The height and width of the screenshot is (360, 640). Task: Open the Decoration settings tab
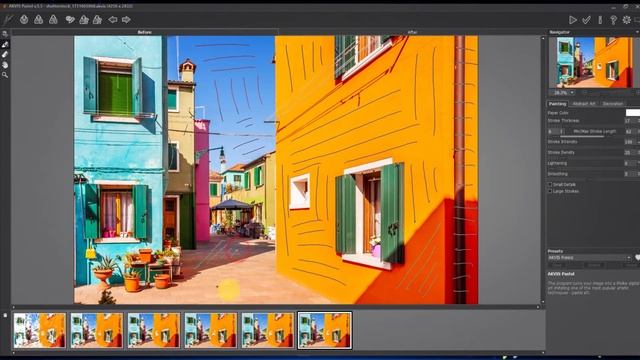point(613,104)
